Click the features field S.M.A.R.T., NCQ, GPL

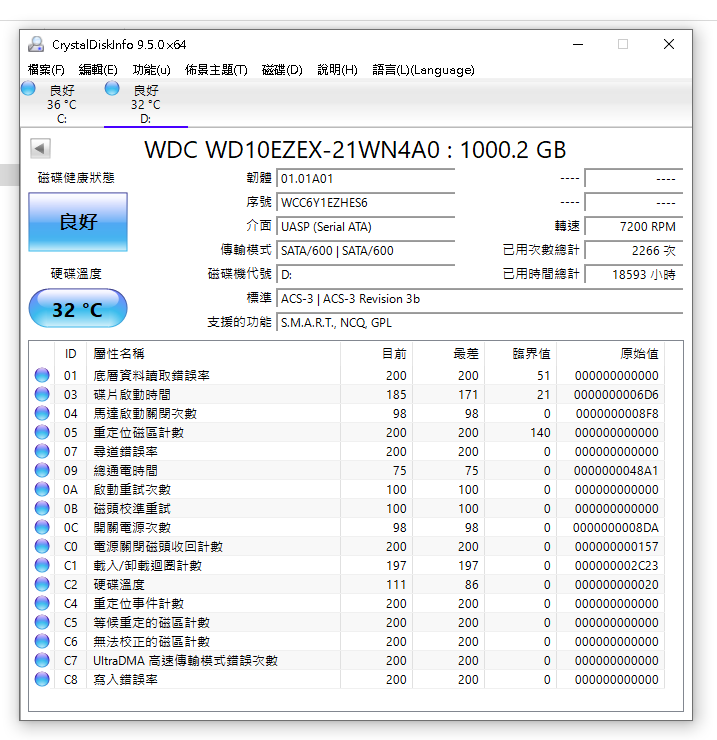pos(480,323)
